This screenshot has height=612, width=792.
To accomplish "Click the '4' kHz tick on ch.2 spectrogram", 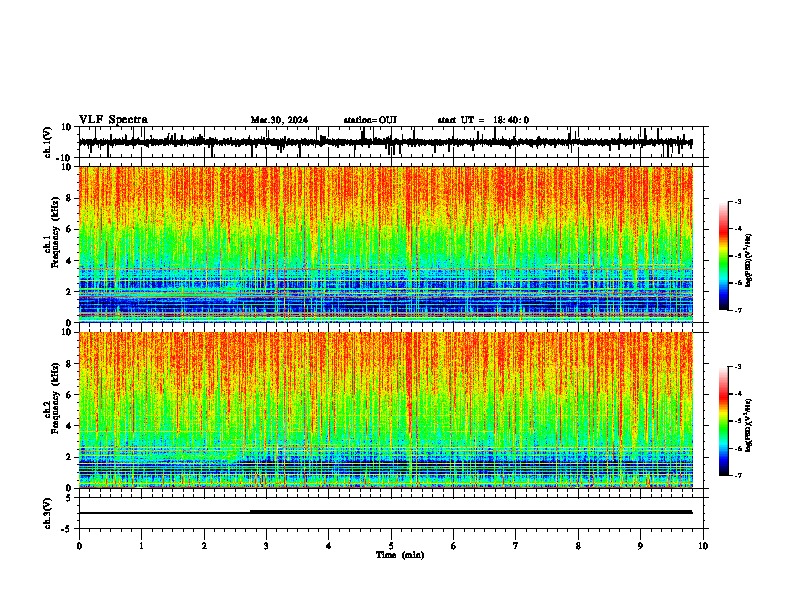I will (69, 426).
